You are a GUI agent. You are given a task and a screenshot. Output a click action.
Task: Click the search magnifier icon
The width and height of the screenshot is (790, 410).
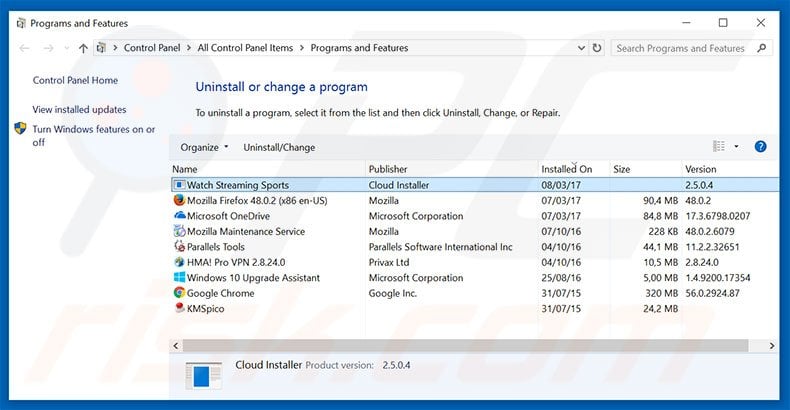[x=761, y=48]
